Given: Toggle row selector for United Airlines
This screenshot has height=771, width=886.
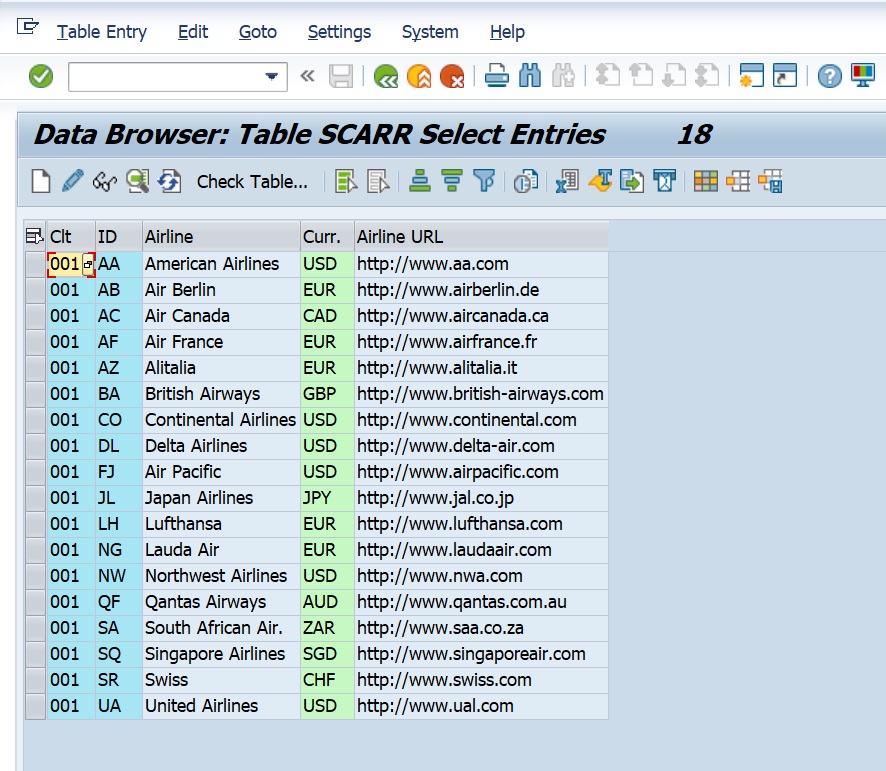Looking at the screenshot, I should coord(35,706).
